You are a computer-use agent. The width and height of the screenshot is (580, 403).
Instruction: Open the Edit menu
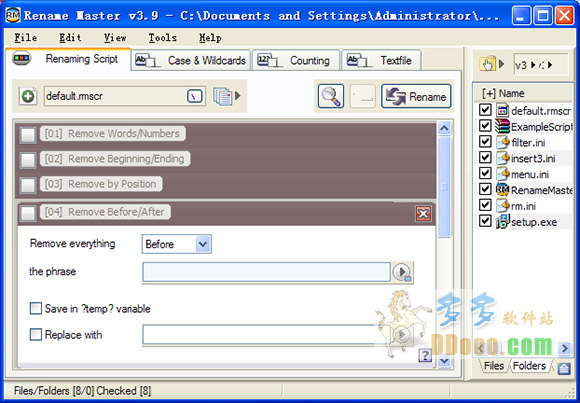point(70,38)
